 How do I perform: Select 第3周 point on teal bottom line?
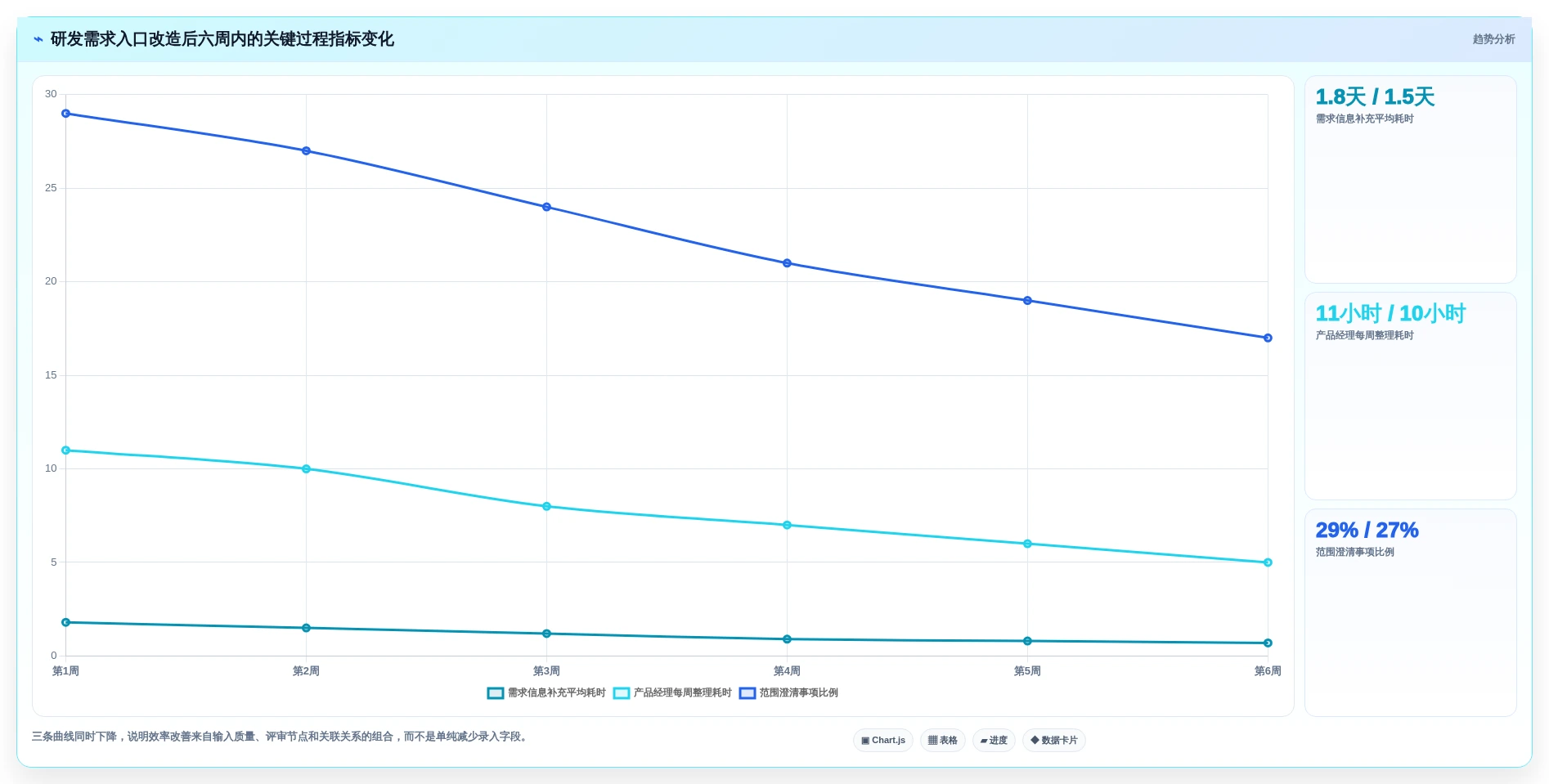coord(547,634)
